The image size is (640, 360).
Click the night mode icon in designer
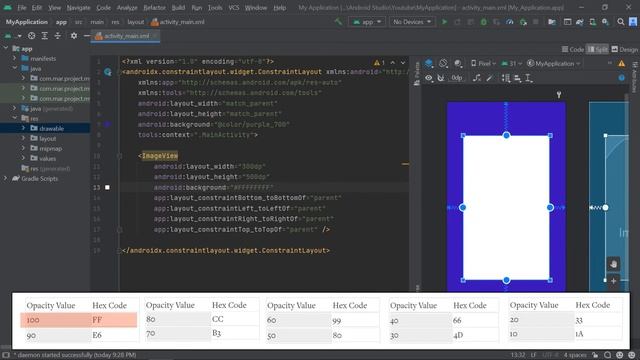[458, 63]
